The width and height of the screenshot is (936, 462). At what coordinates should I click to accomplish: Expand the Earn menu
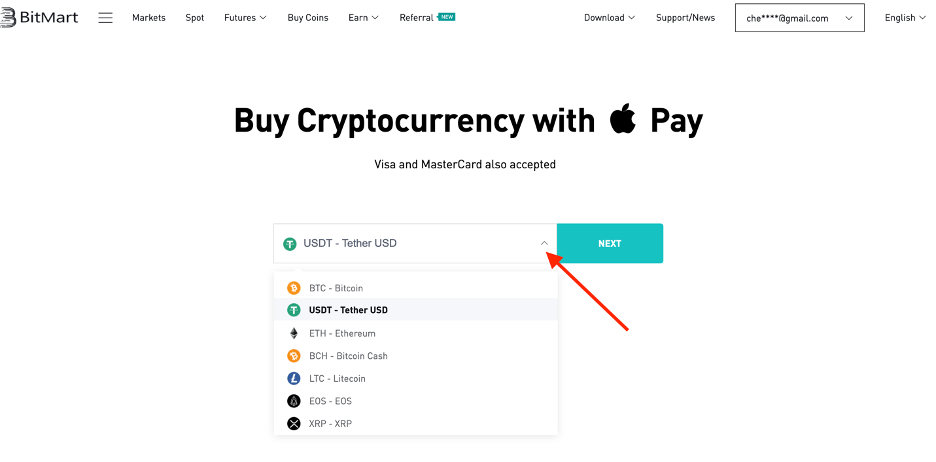(x=364, y=18)
